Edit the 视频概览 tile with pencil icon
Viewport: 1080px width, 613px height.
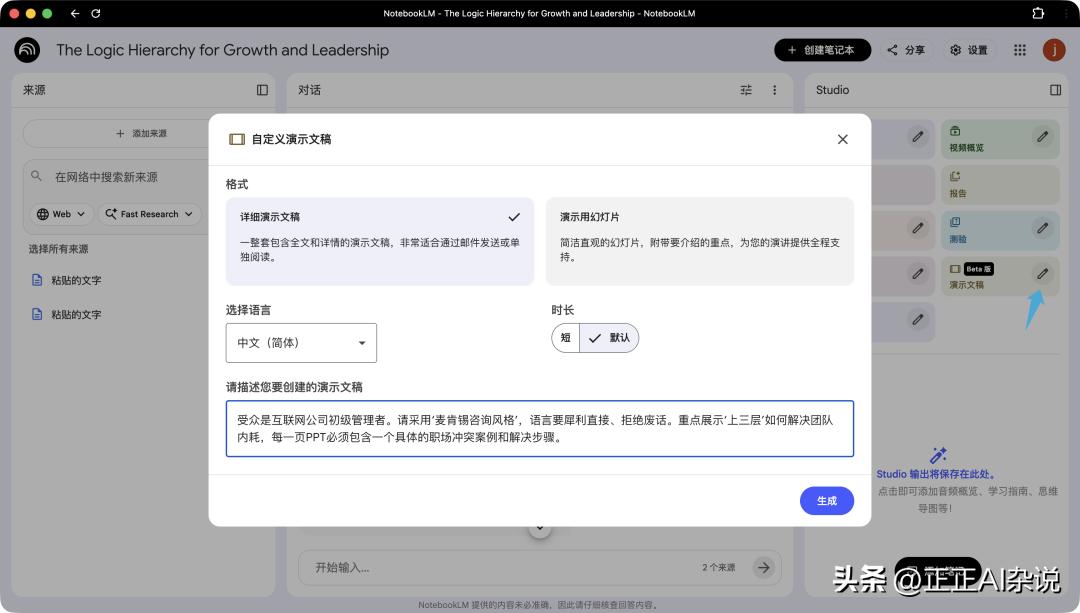click(1043, 137)
